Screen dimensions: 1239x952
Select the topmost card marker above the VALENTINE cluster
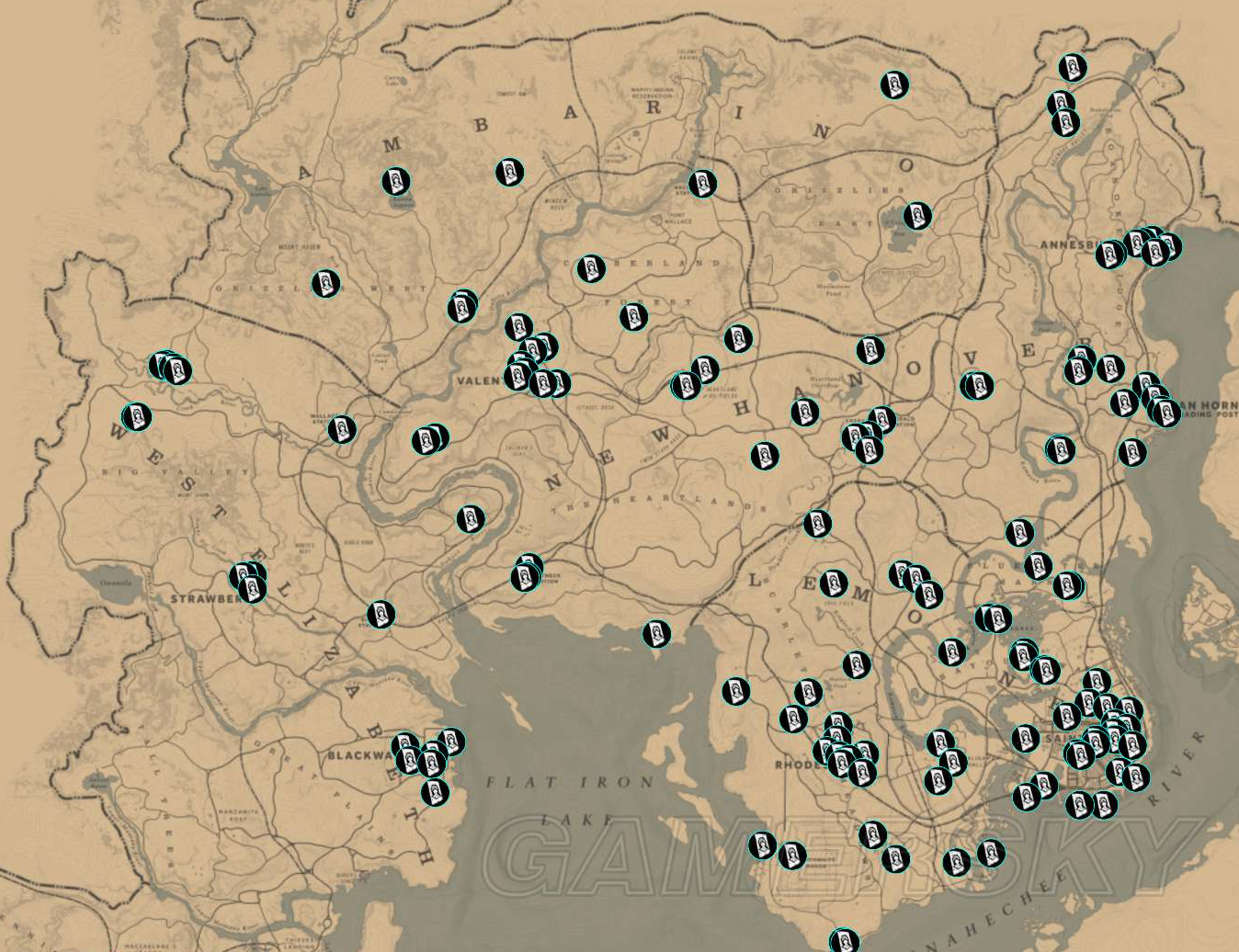pyautogui.click(x=519, y=327)
